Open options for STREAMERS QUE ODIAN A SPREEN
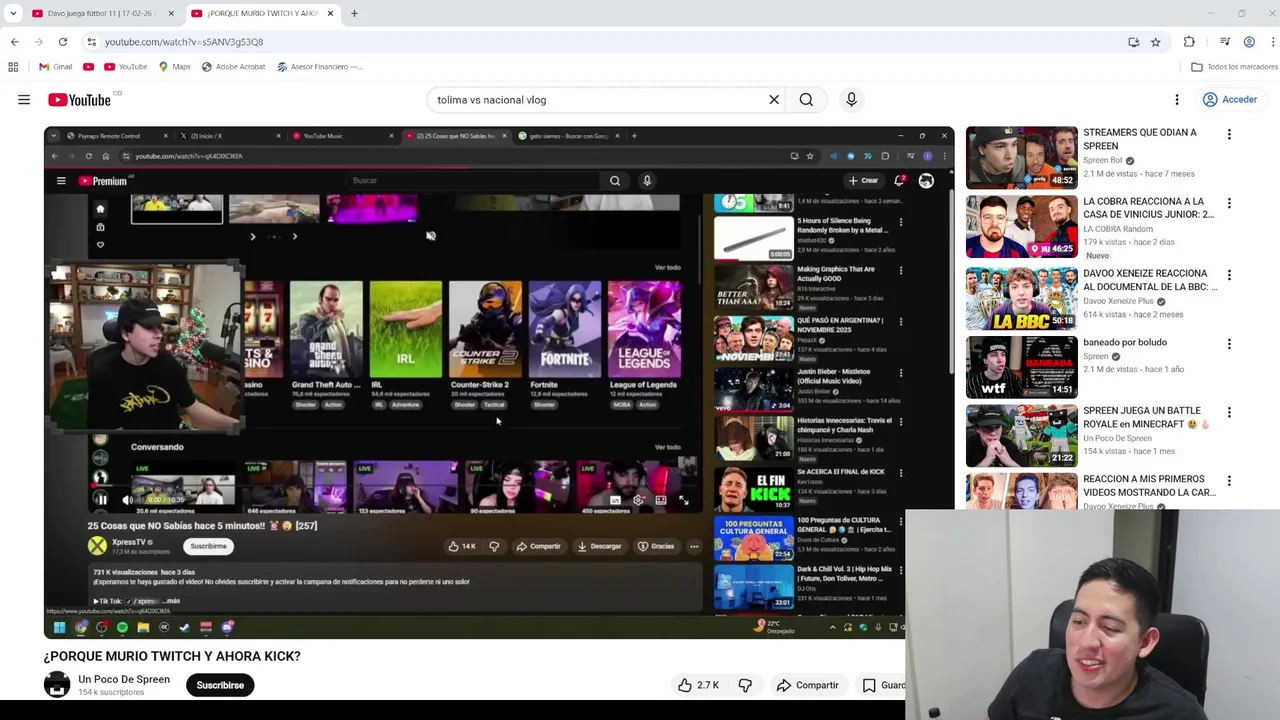Image resolution: width=1280 pixels, height=720 pixels. pyautogui.click(x=1229, y=134)
